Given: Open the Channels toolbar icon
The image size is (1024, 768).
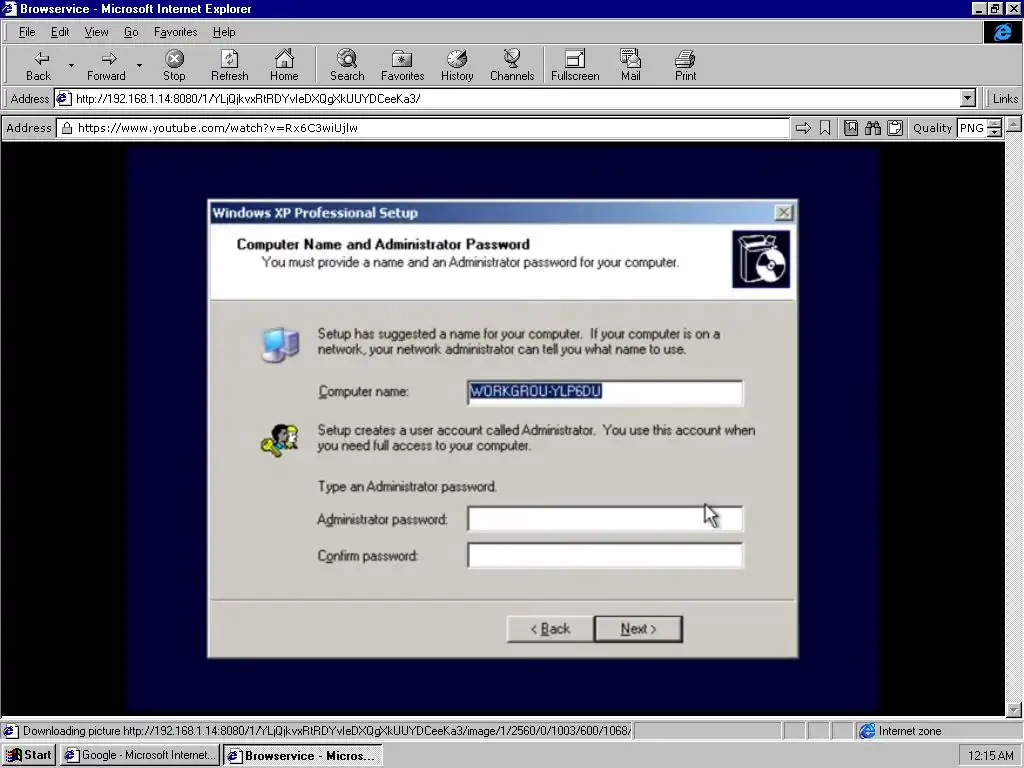Looking at the screenshot, I should [512, 65].
